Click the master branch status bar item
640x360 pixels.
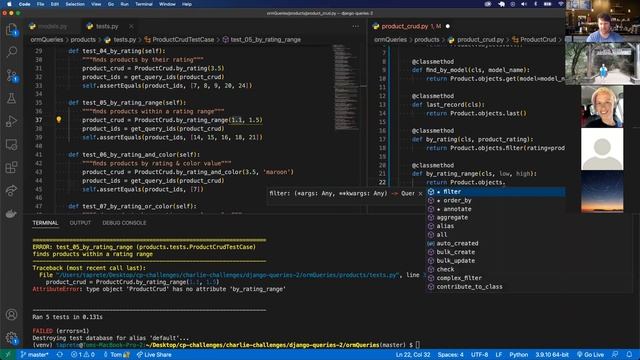[34, 355]
